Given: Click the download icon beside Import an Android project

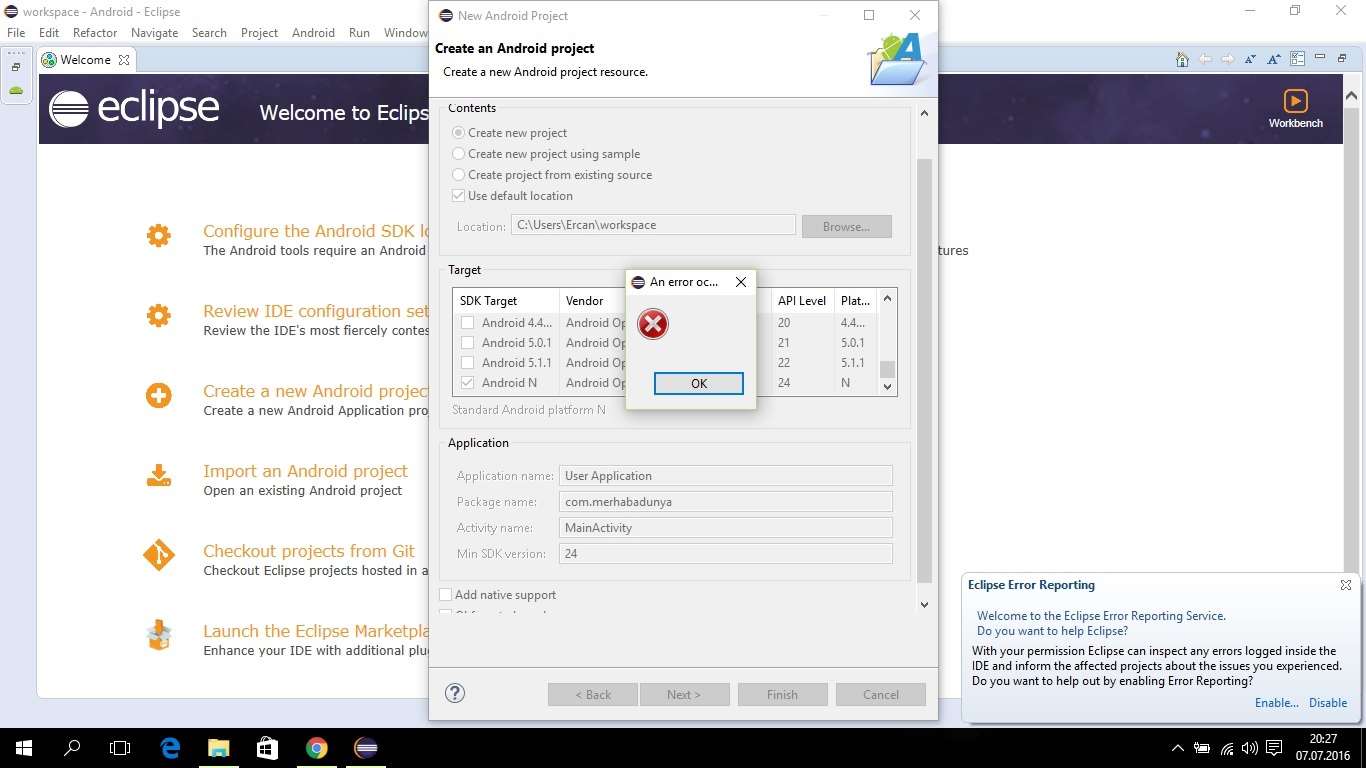Looking at the screenshot, I should pos(158,475).
